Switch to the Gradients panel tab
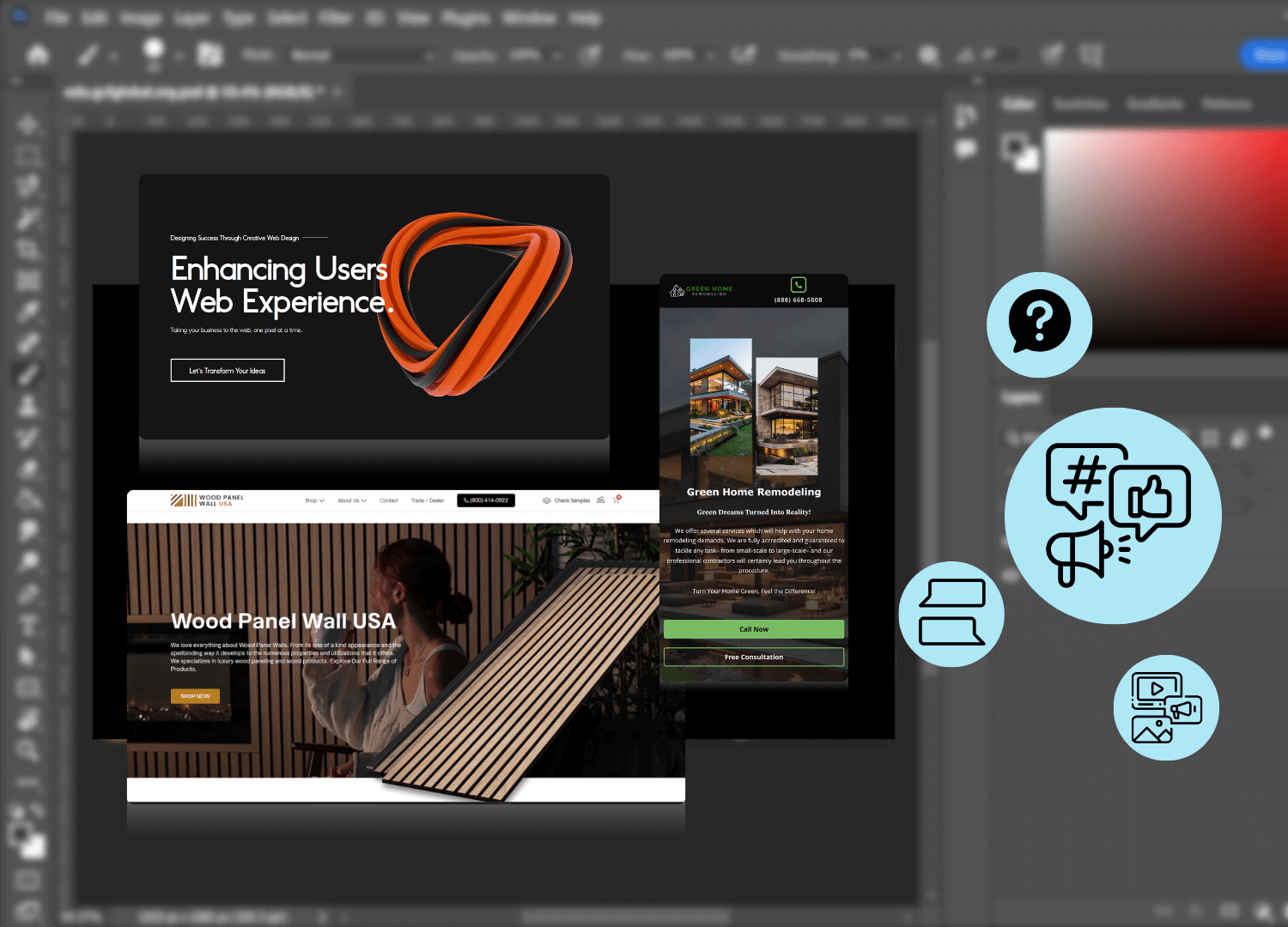Screen dimensions: 1288x927 pyautogui.click(x=1155, y=104)
